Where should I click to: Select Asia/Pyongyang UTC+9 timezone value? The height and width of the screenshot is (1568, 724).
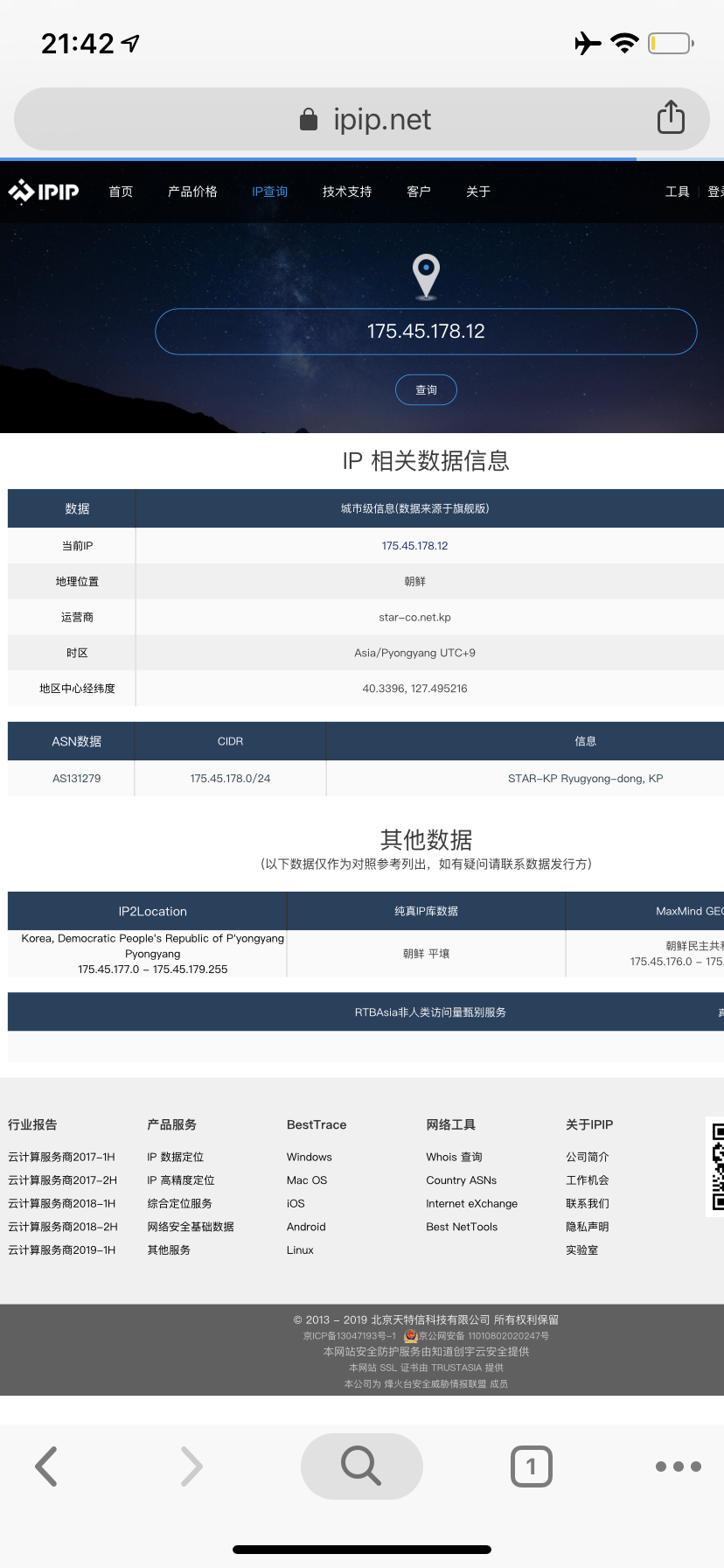pyautogui.click(x=414, y=654)
